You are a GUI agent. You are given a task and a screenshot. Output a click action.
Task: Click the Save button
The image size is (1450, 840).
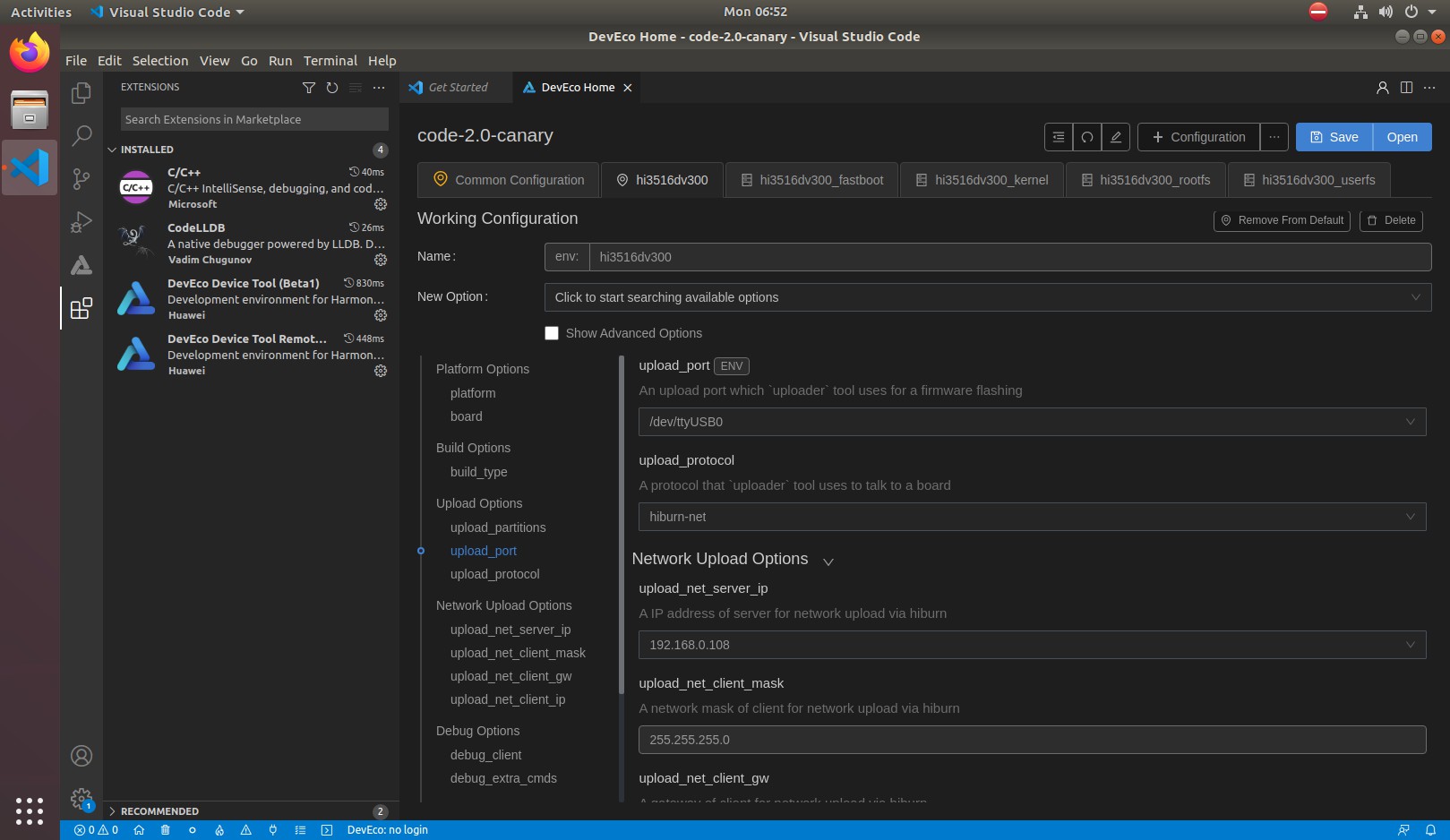pos(1334,137)
